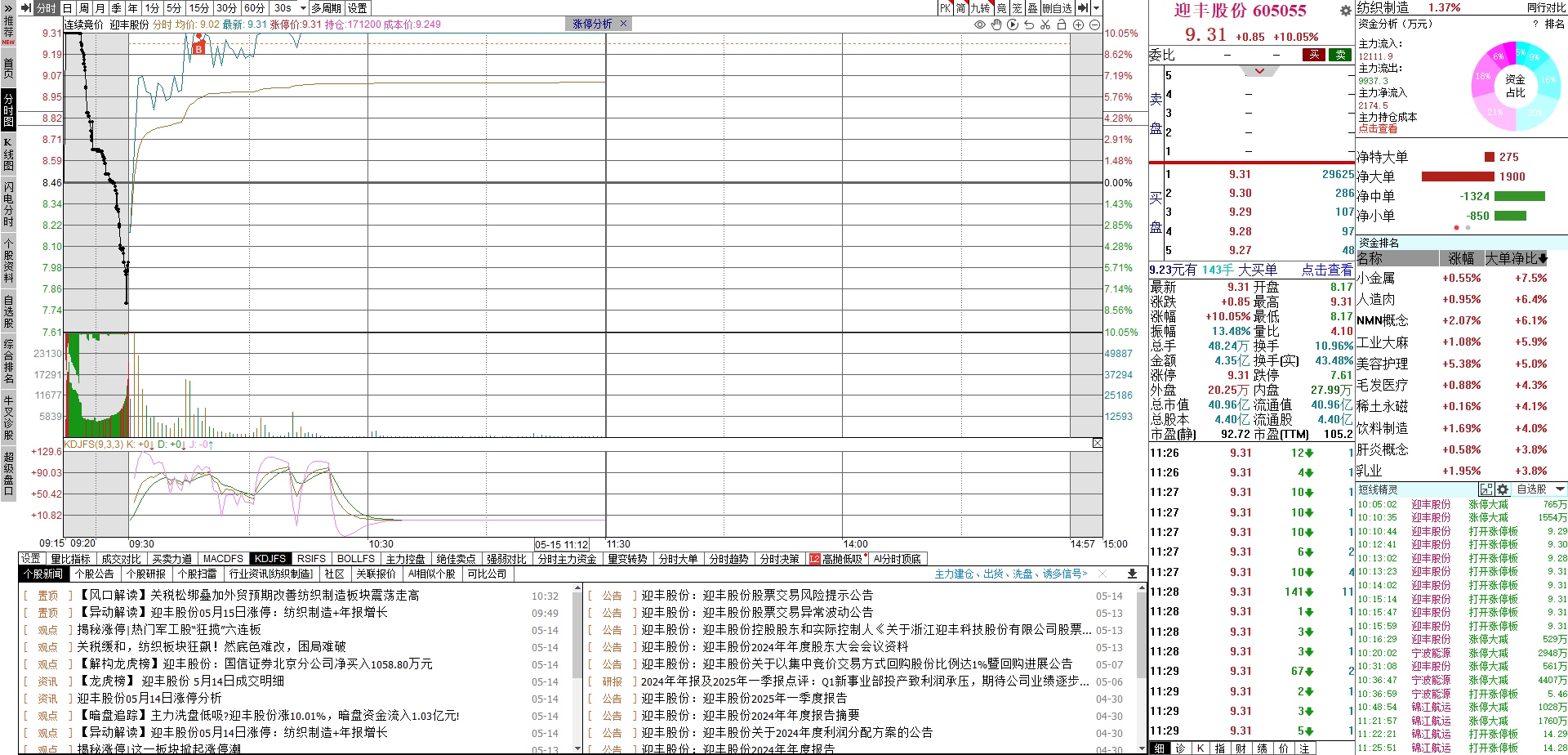The width and height of the screenshot is (1568, 755).
Task: Switch indicator to BOLLFS
Action: [356, 559]
